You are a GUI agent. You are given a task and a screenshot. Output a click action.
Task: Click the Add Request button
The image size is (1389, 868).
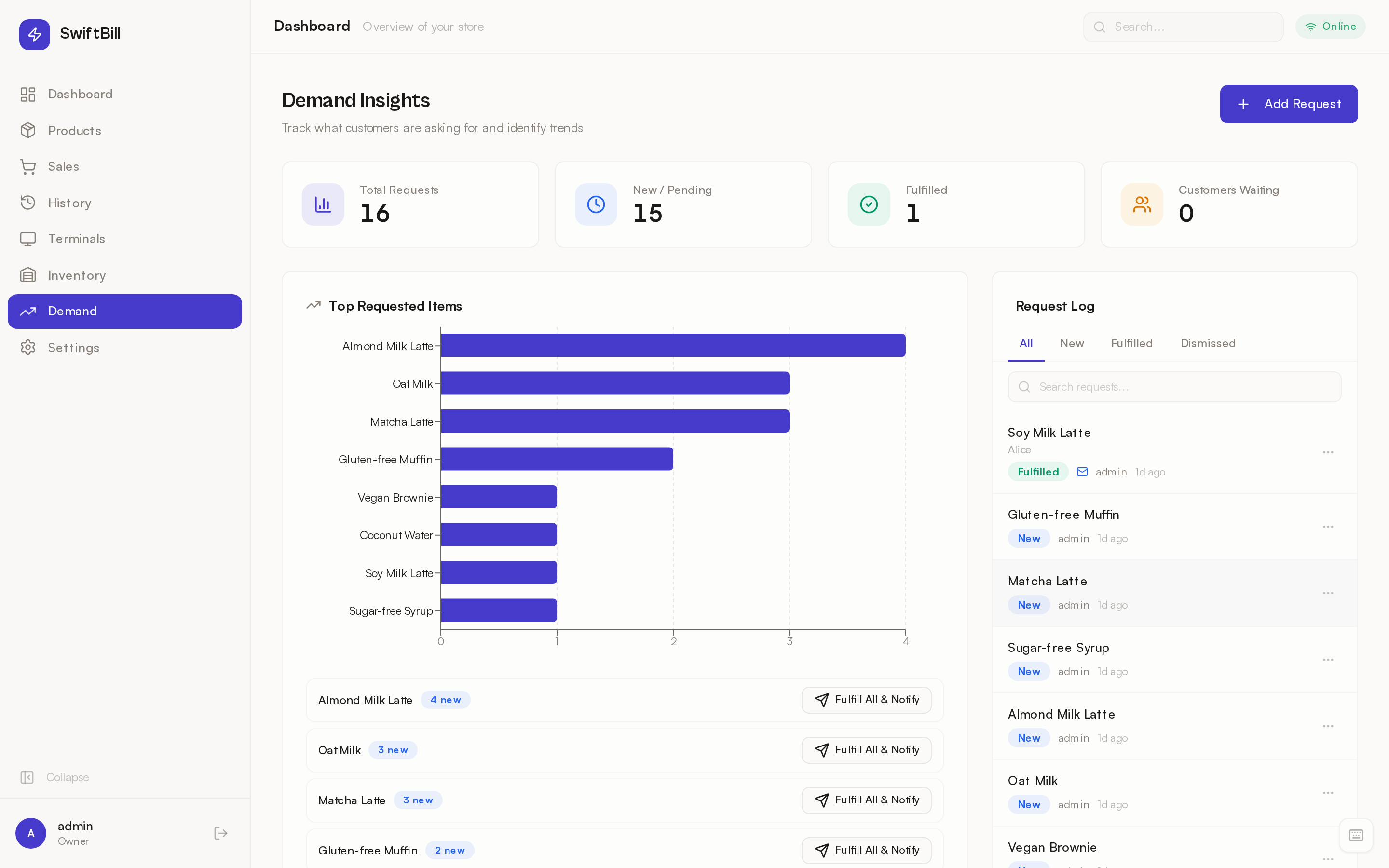tap(1289, 104)
